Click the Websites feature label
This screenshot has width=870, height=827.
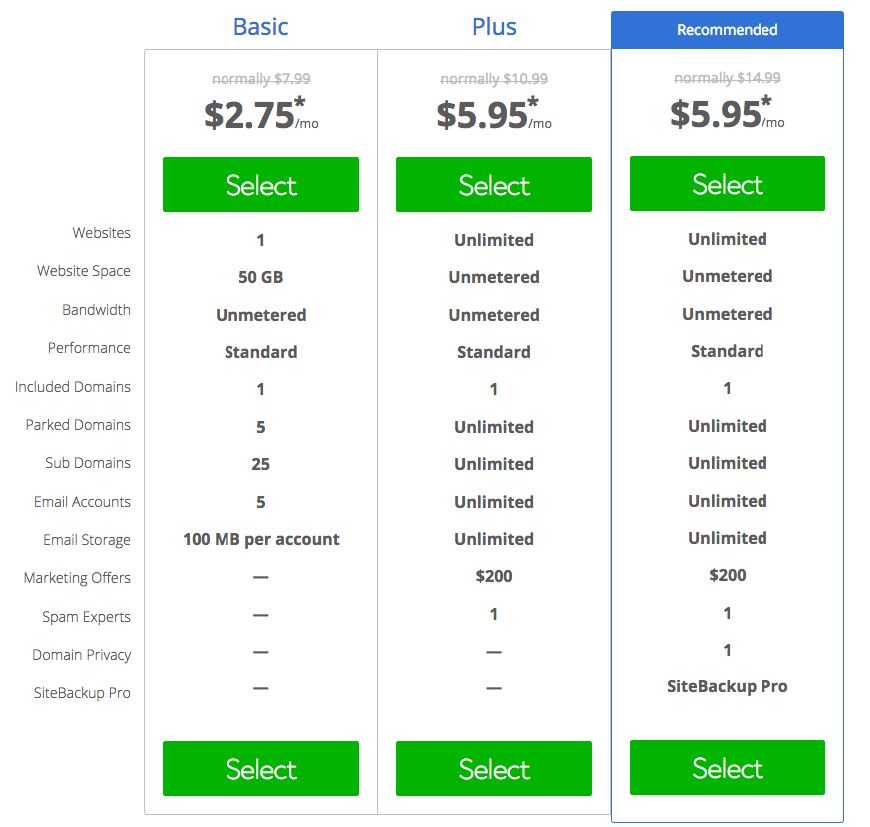[102, 233]
